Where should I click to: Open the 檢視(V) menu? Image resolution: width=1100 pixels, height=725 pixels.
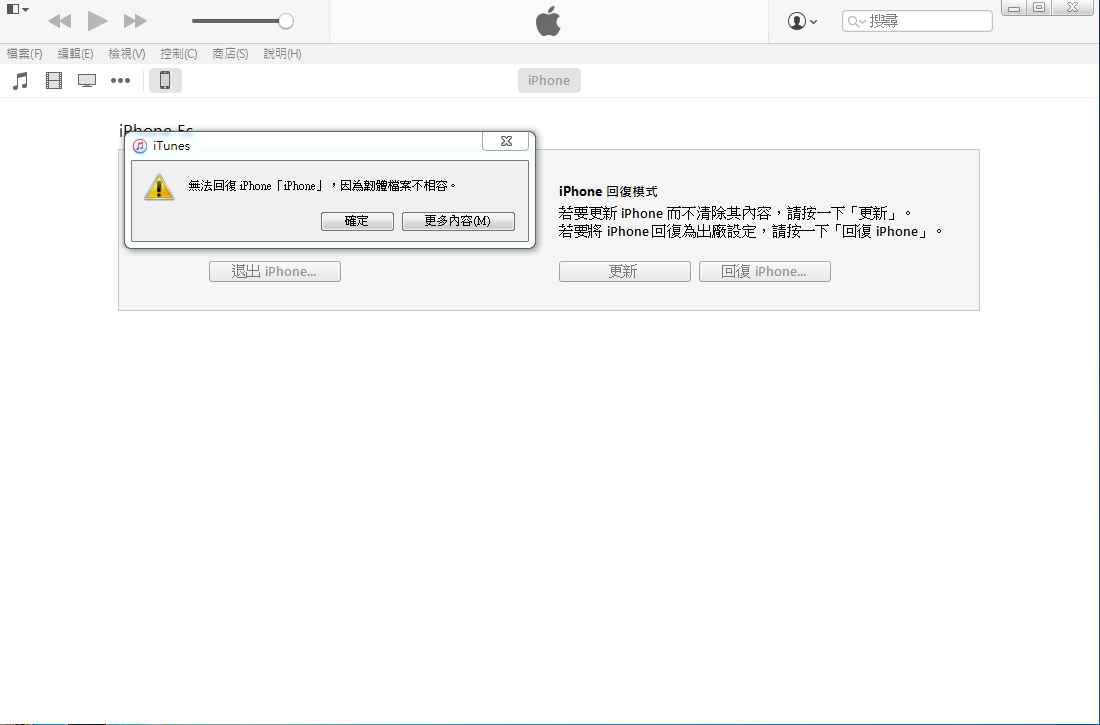127,53
